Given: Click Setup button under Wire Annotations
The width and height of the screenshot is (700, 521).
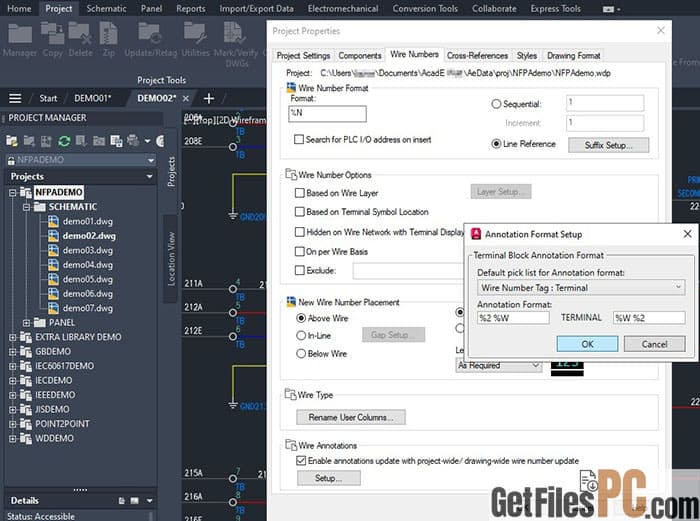Looking at the screenshot, I should [329, 478].
